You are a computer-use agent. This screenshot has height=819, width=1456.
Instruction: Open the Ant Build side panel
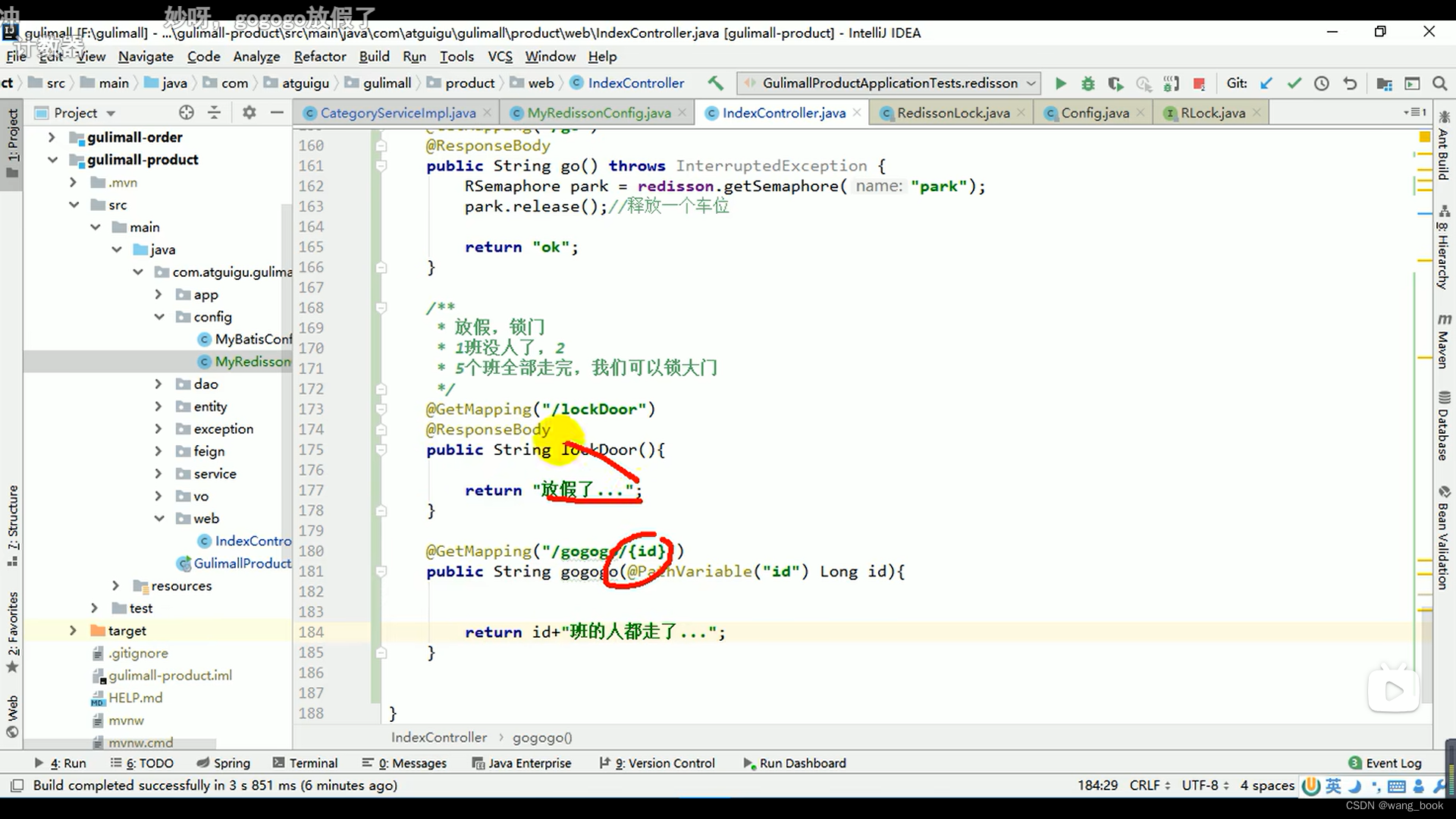[1443, 146]
